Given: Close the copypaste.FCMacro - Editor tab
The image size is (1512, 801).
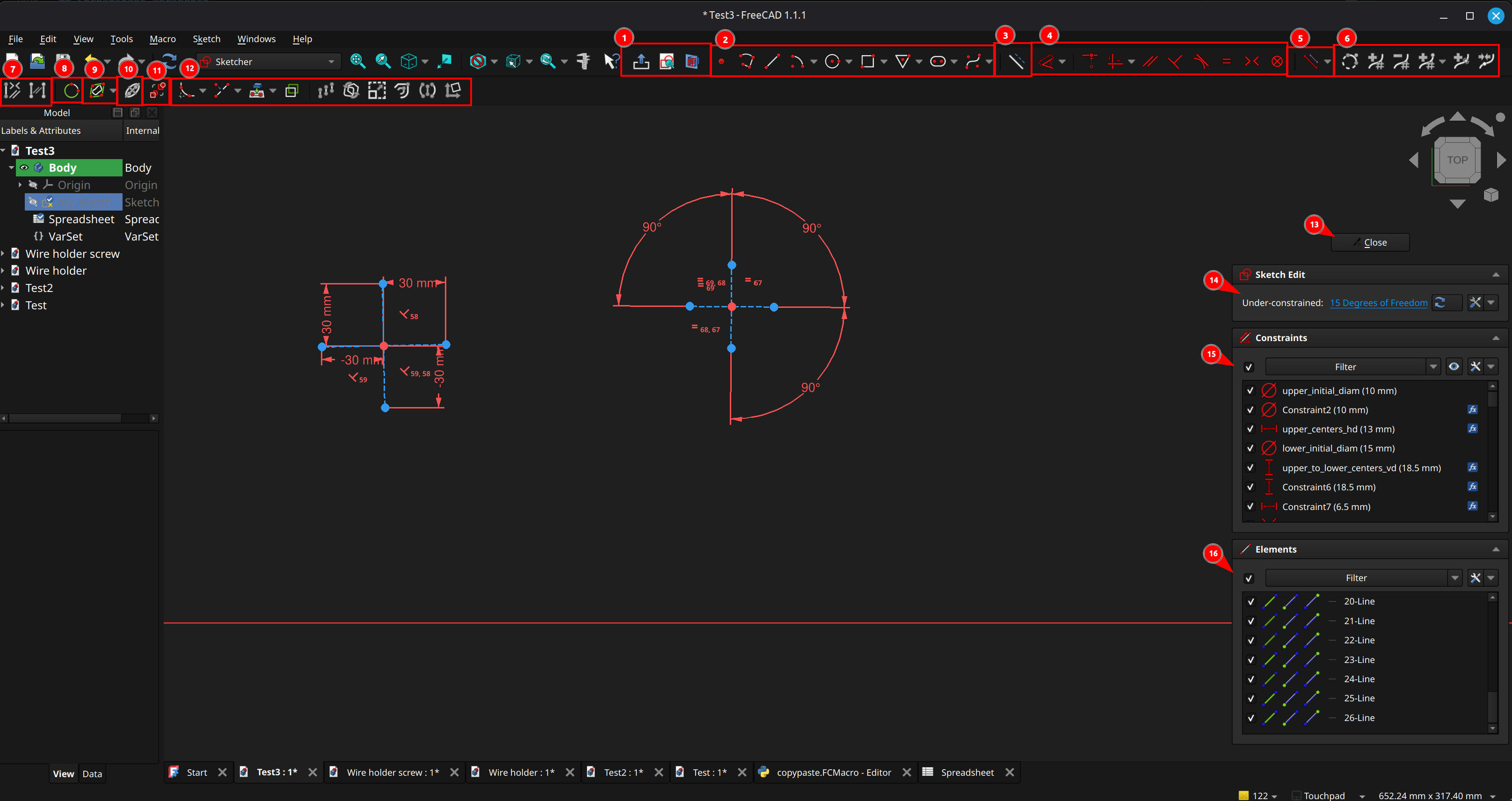Looking at the screenshot, I should [907, 772].
